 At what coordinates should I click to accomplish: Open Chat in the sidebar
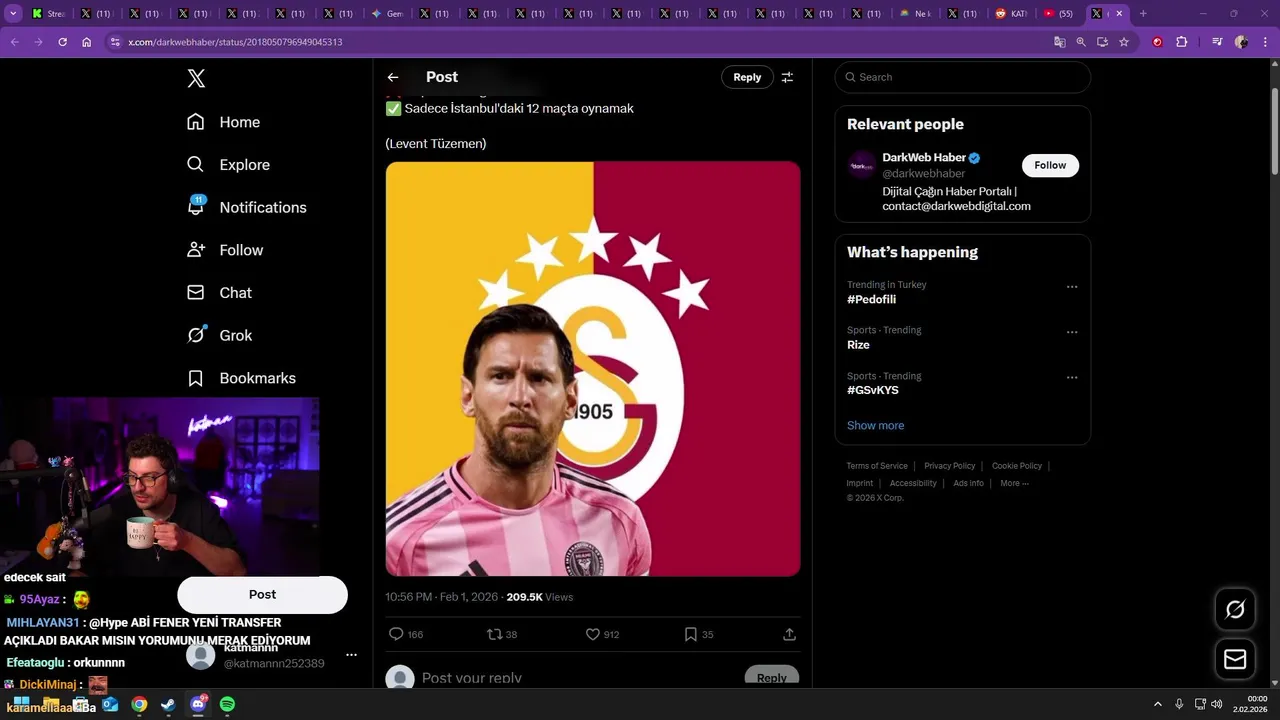pos(220,293)
